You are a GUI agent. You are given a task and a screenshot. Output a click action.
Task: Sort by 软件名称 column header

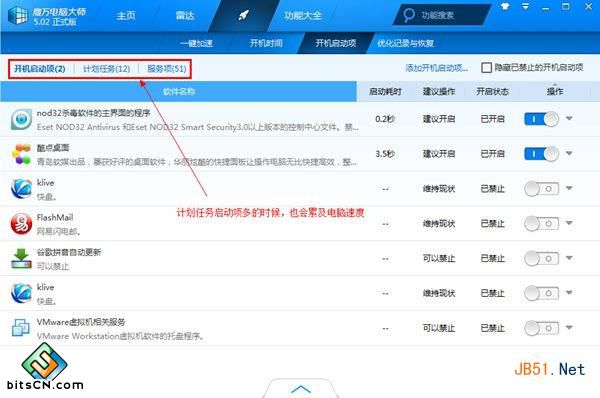179,91
